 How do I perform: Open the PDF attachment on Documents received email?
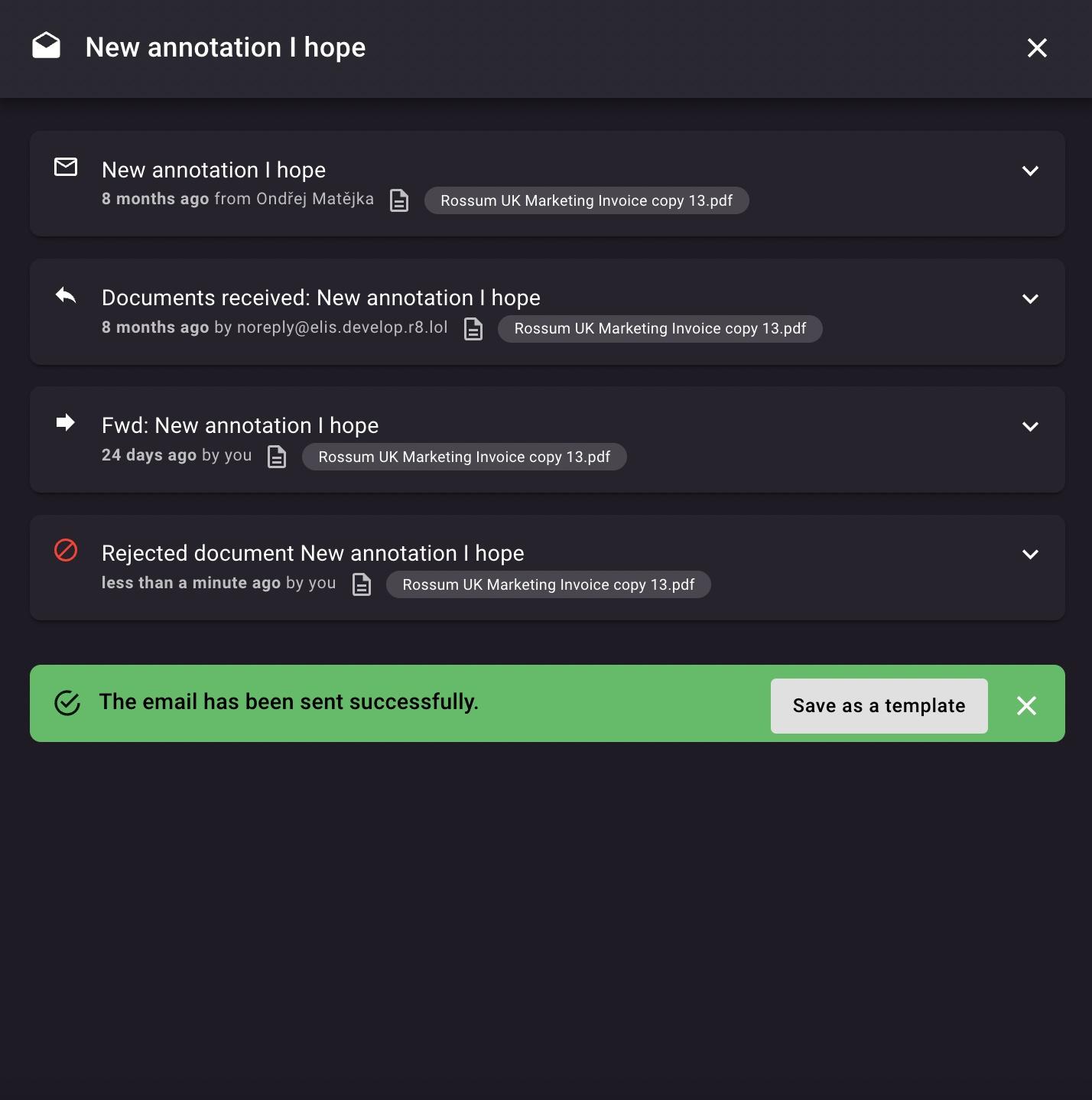[660, 329]
